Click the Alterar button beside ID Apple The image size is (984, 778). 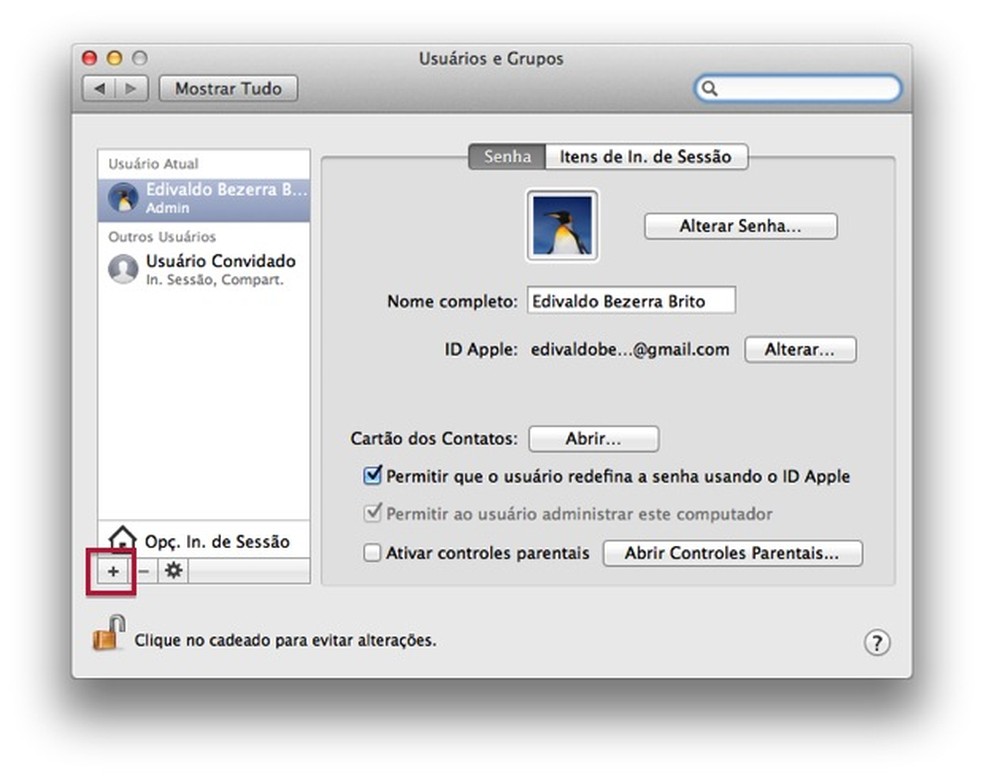coord(800,349)
